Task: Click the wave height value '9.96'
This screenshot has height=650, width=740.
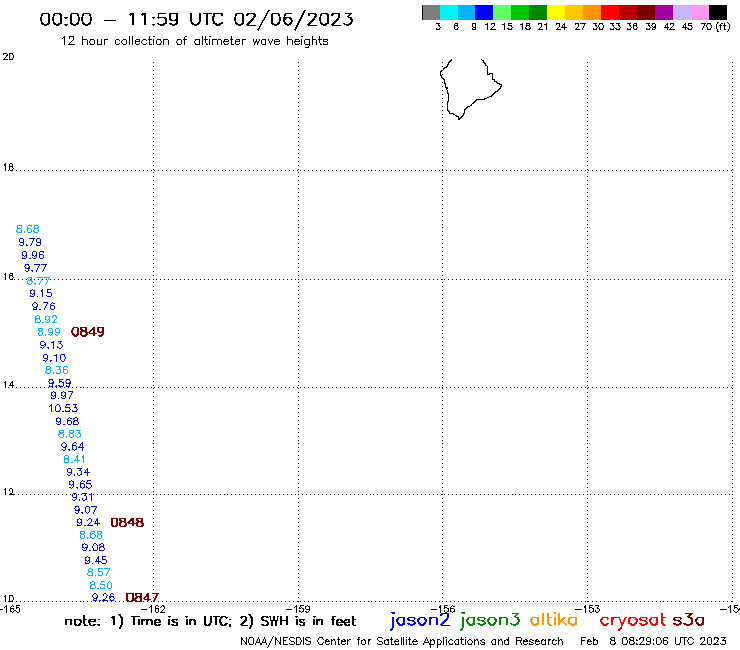Action: (x=33, y=255)
